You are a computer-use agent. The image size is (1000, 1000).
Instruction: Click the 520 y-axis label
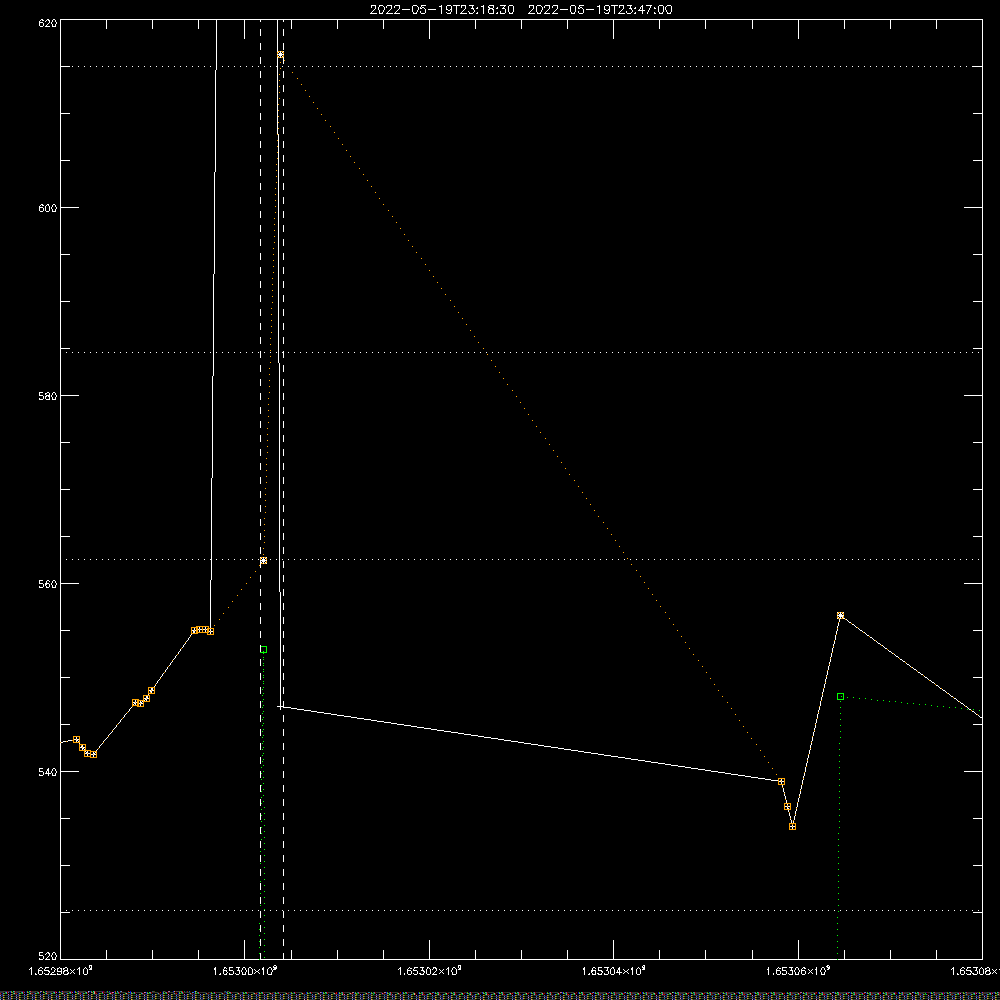(48, 957)
